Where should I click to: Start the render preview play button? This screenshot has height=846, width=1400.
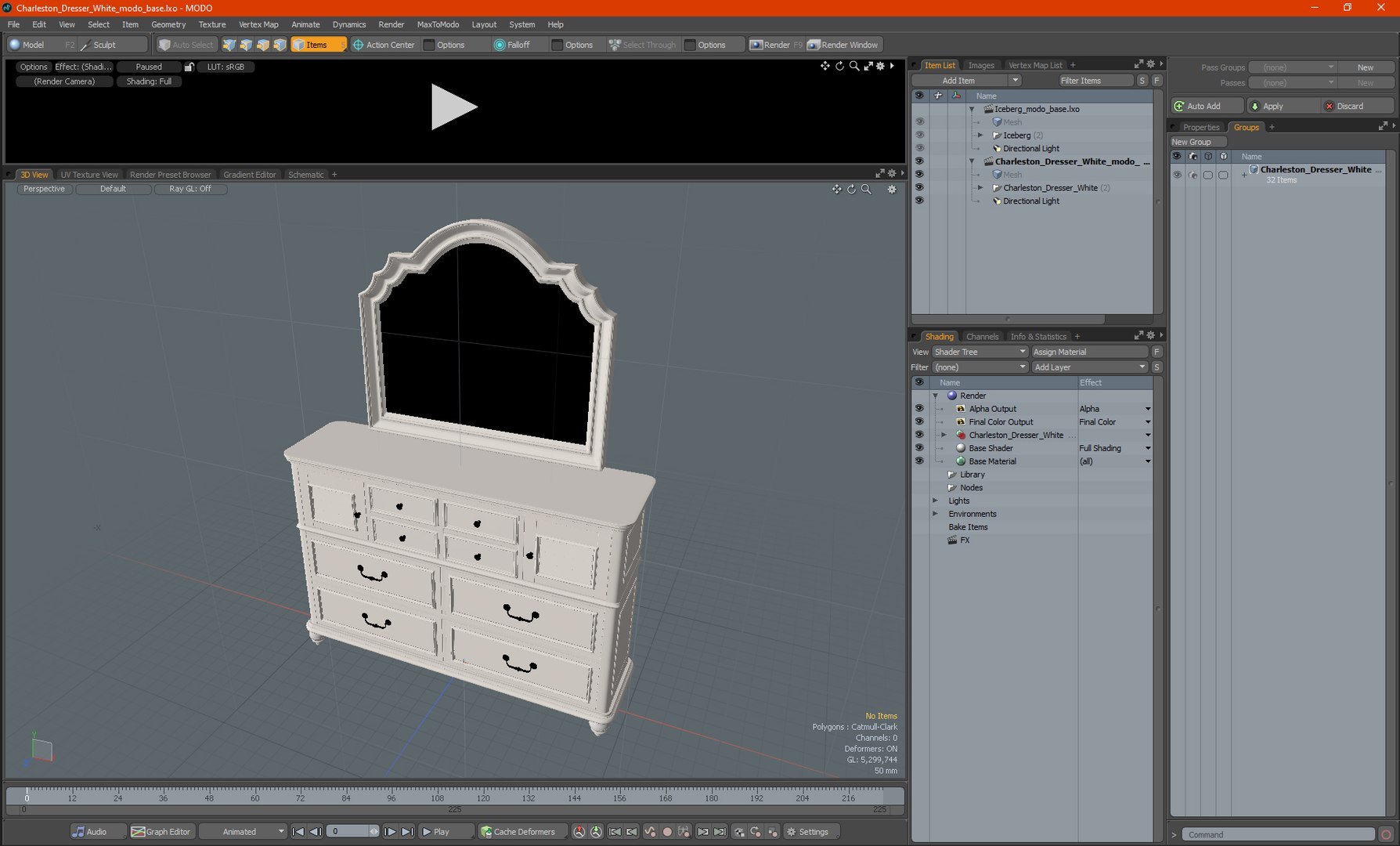point(453,107)
